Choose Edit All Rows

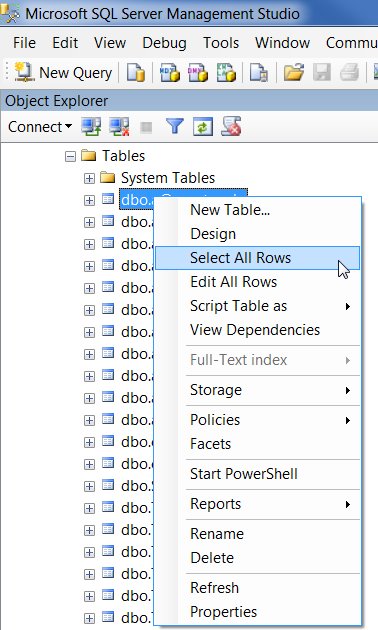[x=257, y=282]
